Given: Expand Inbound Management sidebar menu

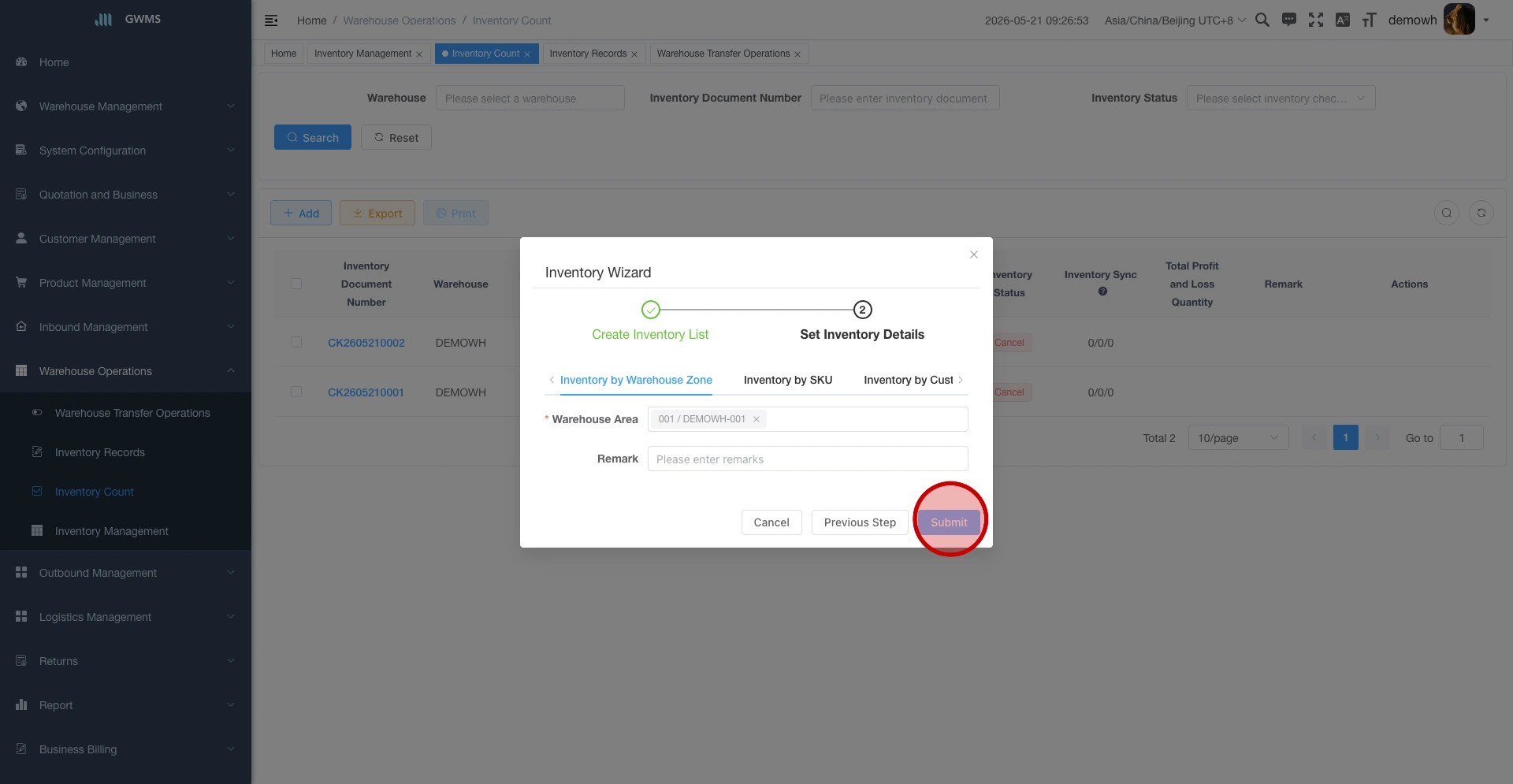Looking at the screenshot, I should point(126,327).
